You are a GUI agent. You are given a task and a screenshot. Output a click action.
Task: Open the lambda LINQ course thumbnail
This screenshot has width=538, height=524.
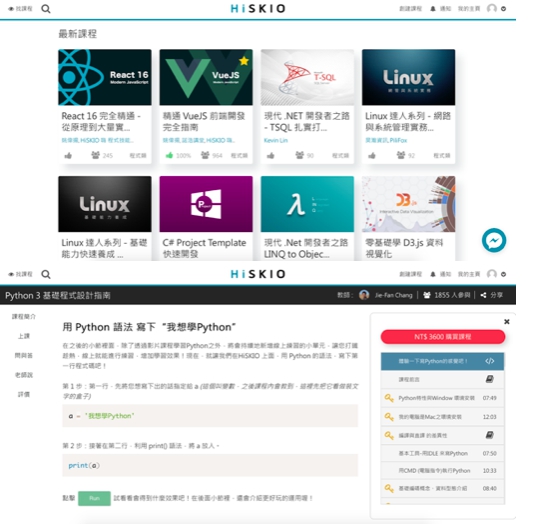click(307, 204)
